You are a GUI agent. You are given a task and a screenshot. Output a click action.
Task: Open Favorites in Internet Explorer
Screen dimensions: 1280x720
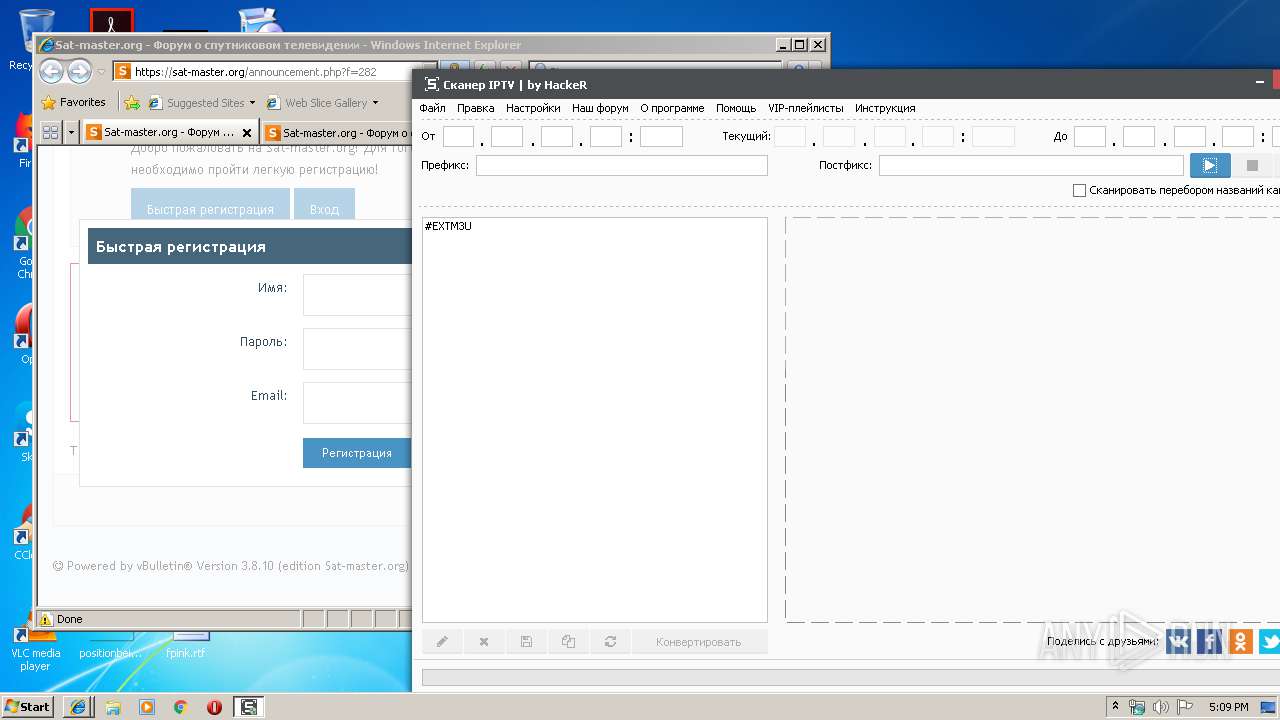tap(73, 102)
